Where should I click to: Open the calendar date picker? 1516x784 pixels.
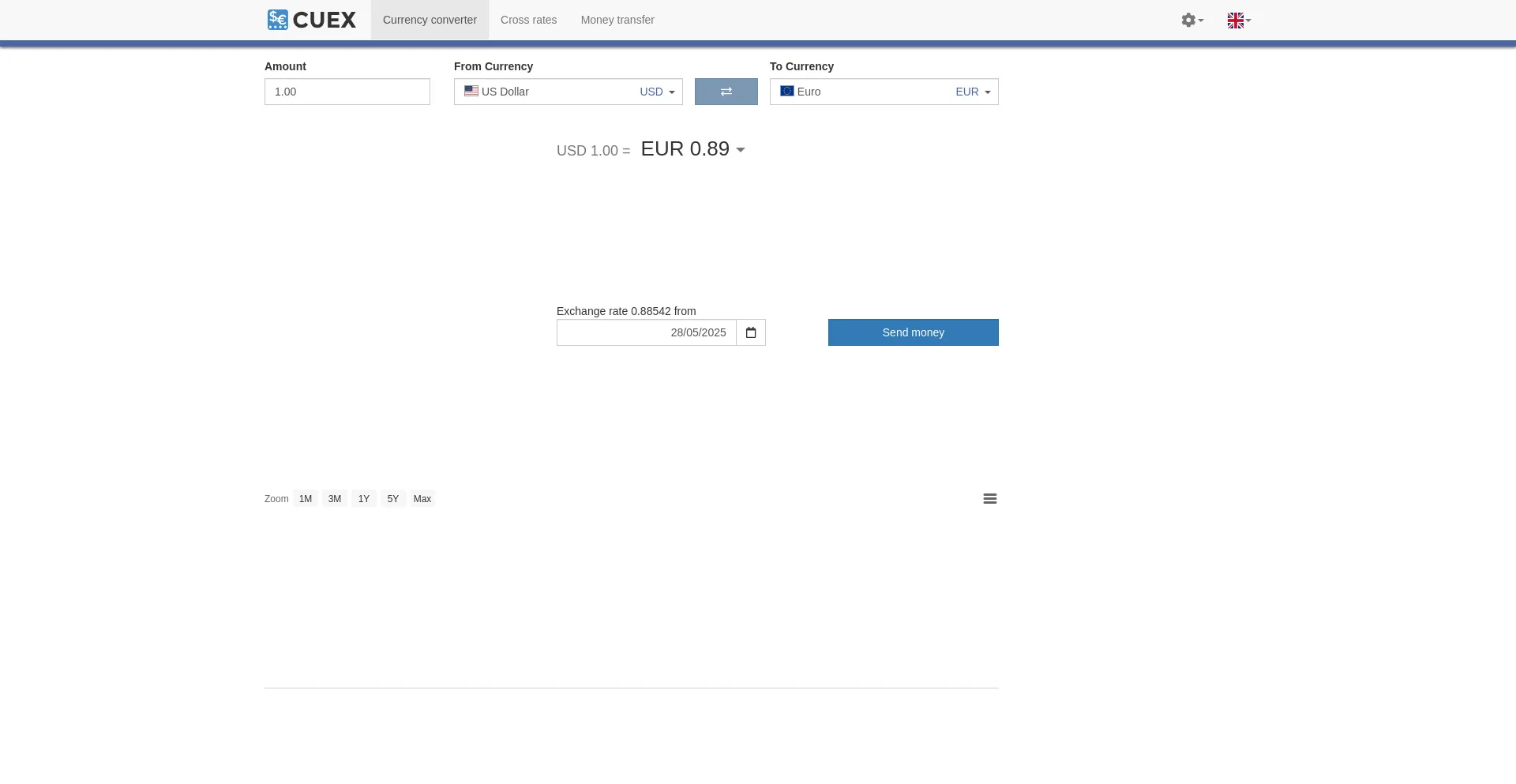click(x=751, y=332)
